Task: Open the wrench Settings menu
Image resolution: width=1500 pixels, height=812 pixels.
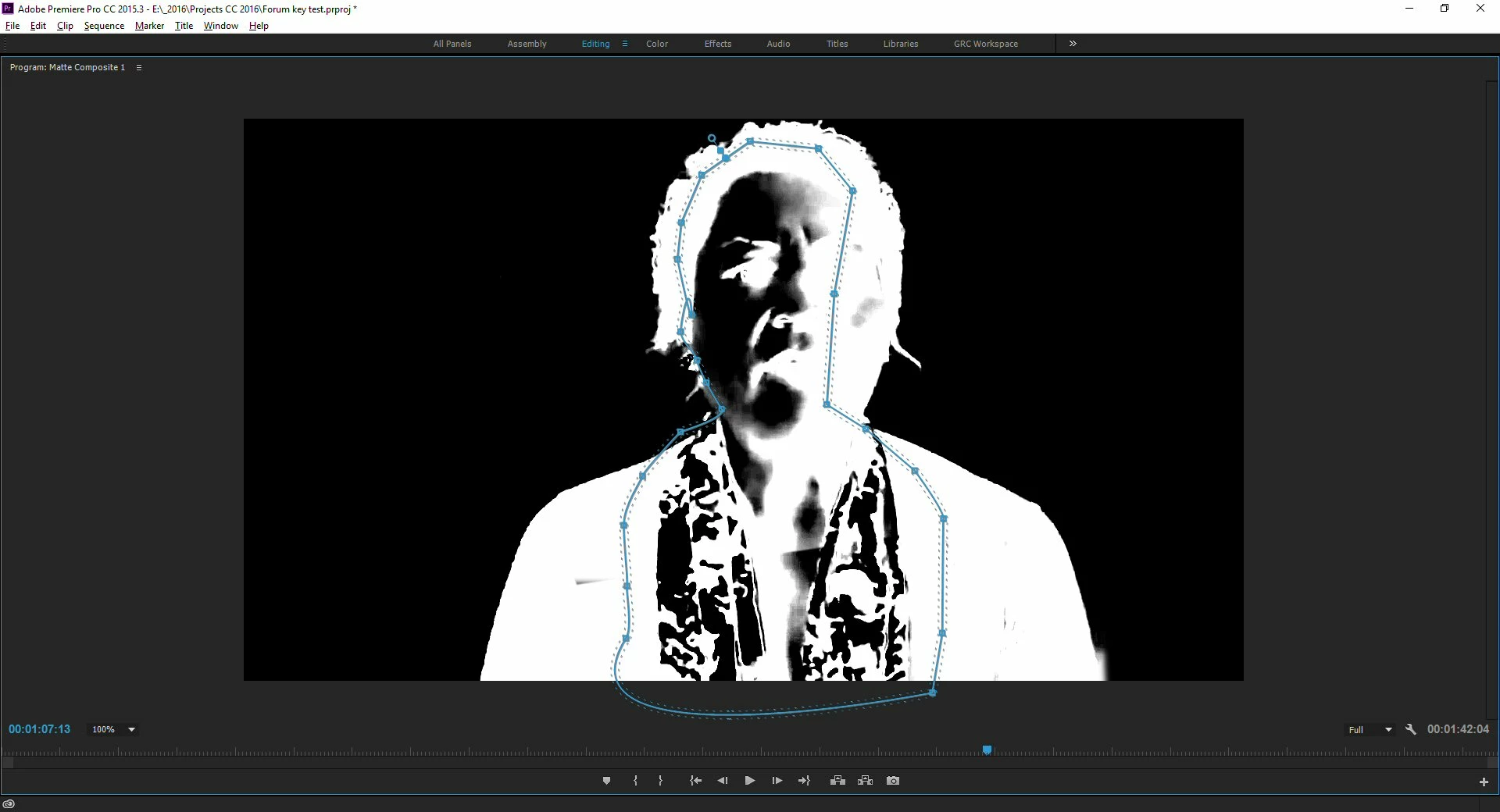Action: [1411, 729]
